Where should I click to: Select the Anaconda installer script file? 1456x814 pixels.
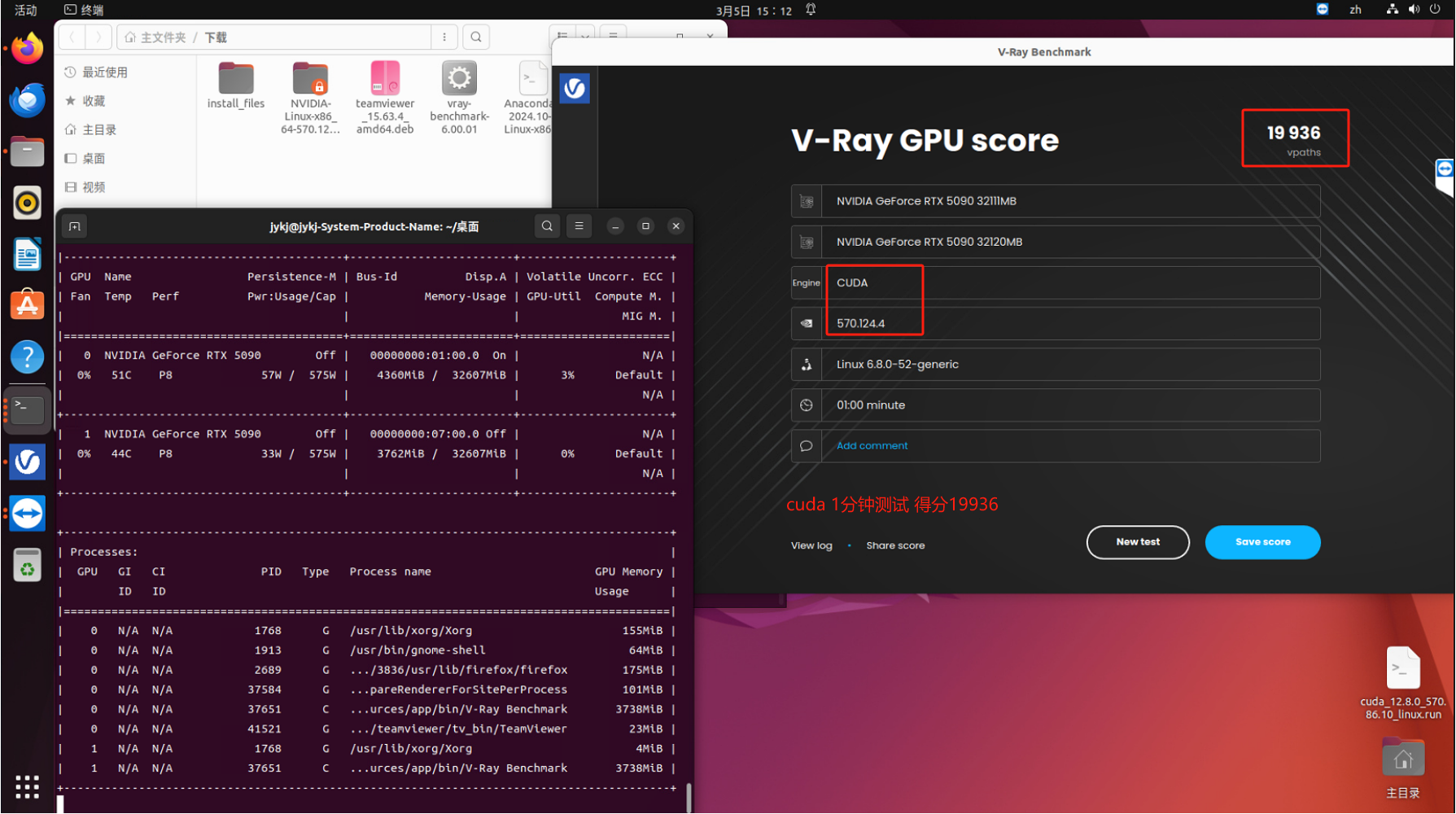coord(529,98)
